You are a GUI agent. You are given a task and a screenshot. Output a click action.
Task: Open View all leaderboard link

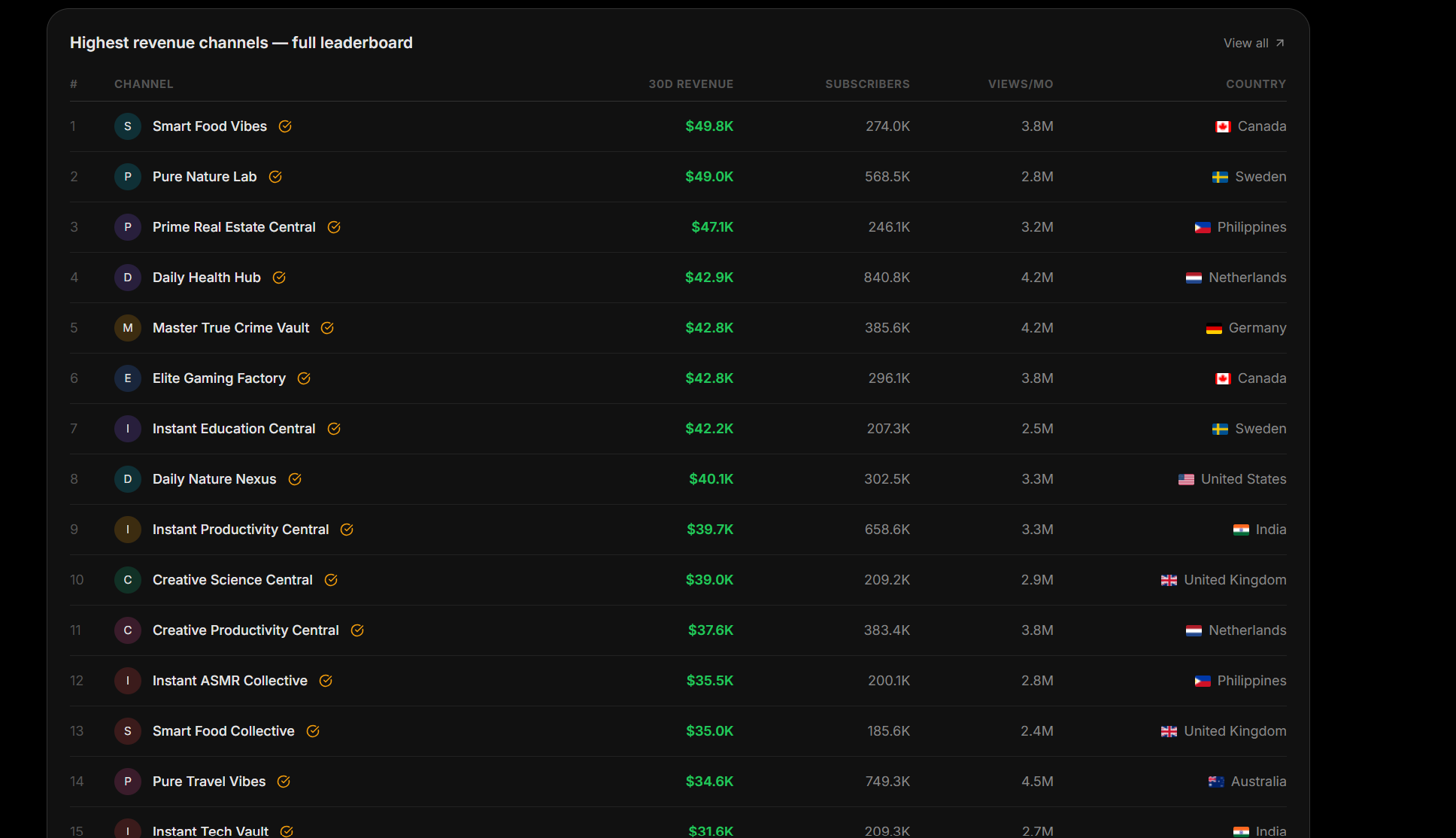1245,43
